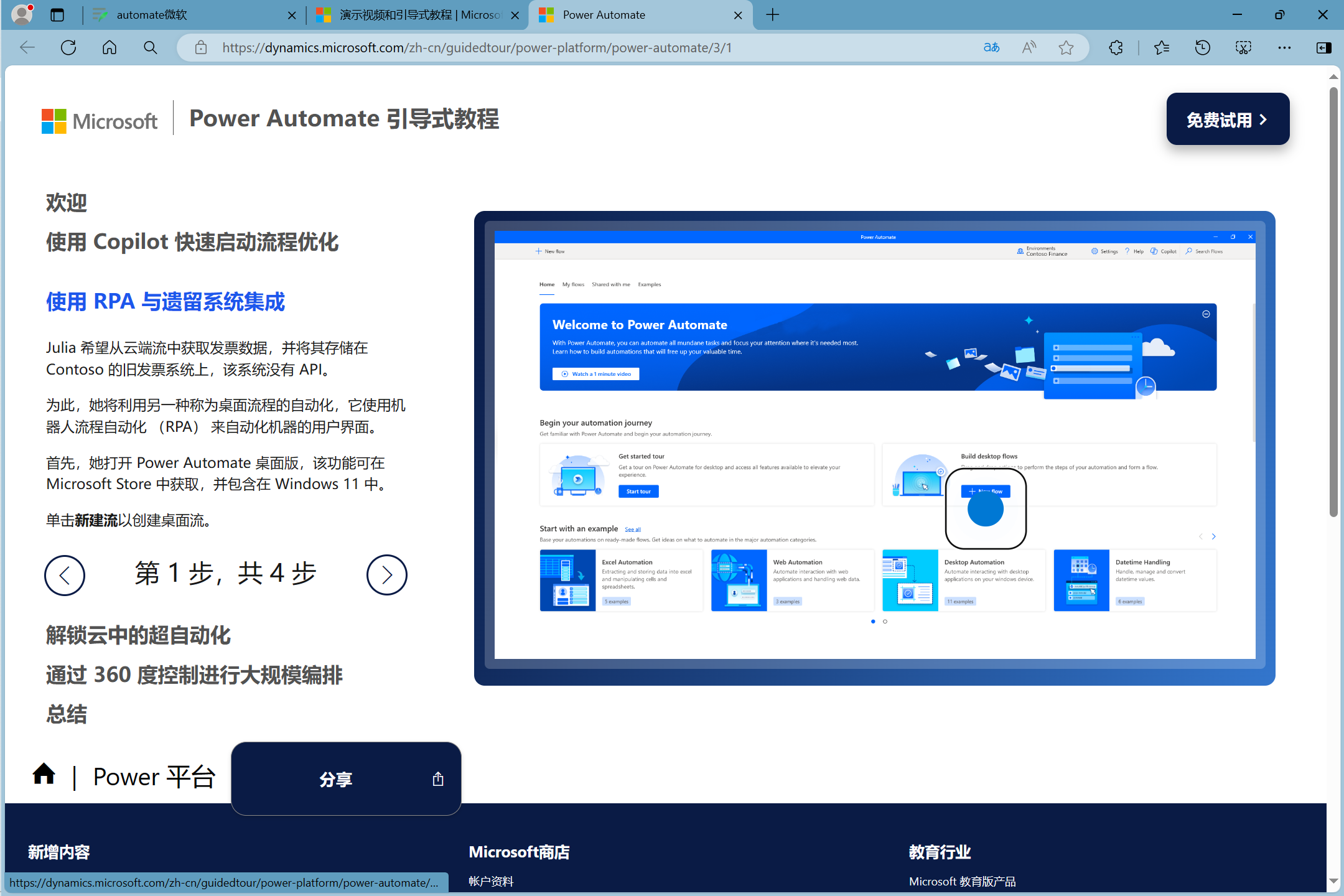Click the translate page icon
Screen dimensions: 1344x896
[991, 48]
